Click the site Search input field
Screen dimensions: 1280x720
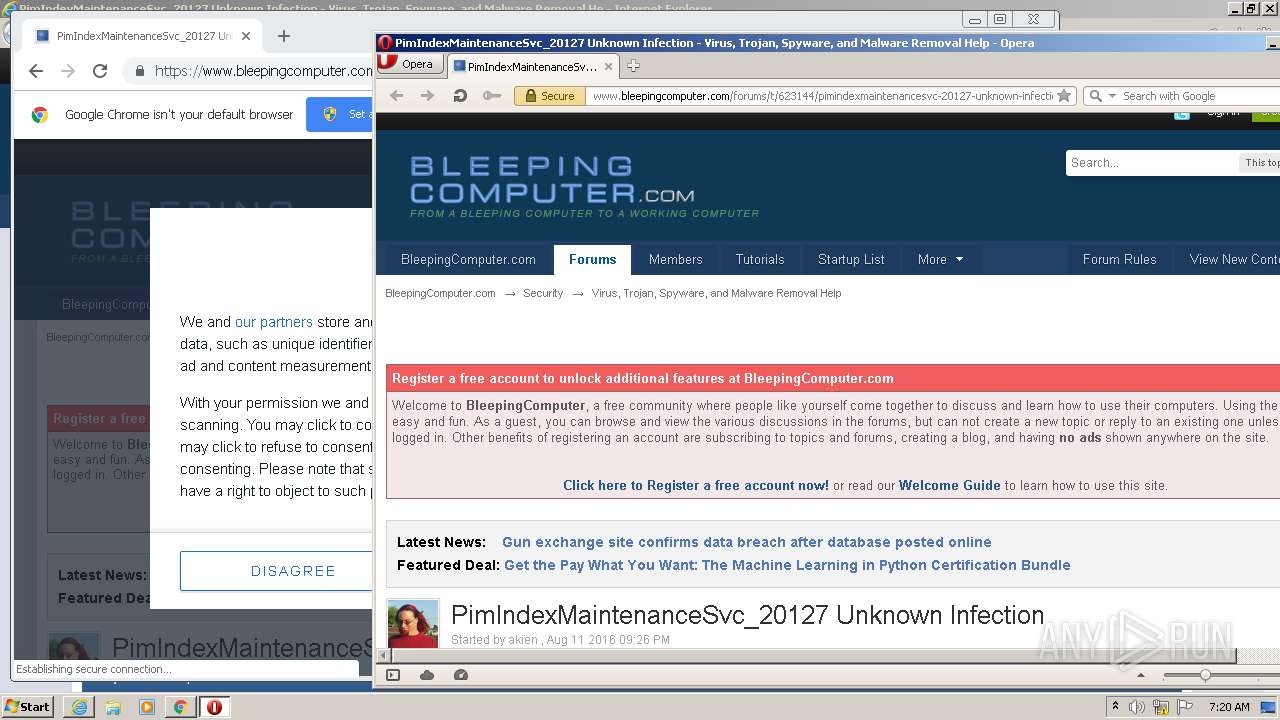pos(1151,163)
